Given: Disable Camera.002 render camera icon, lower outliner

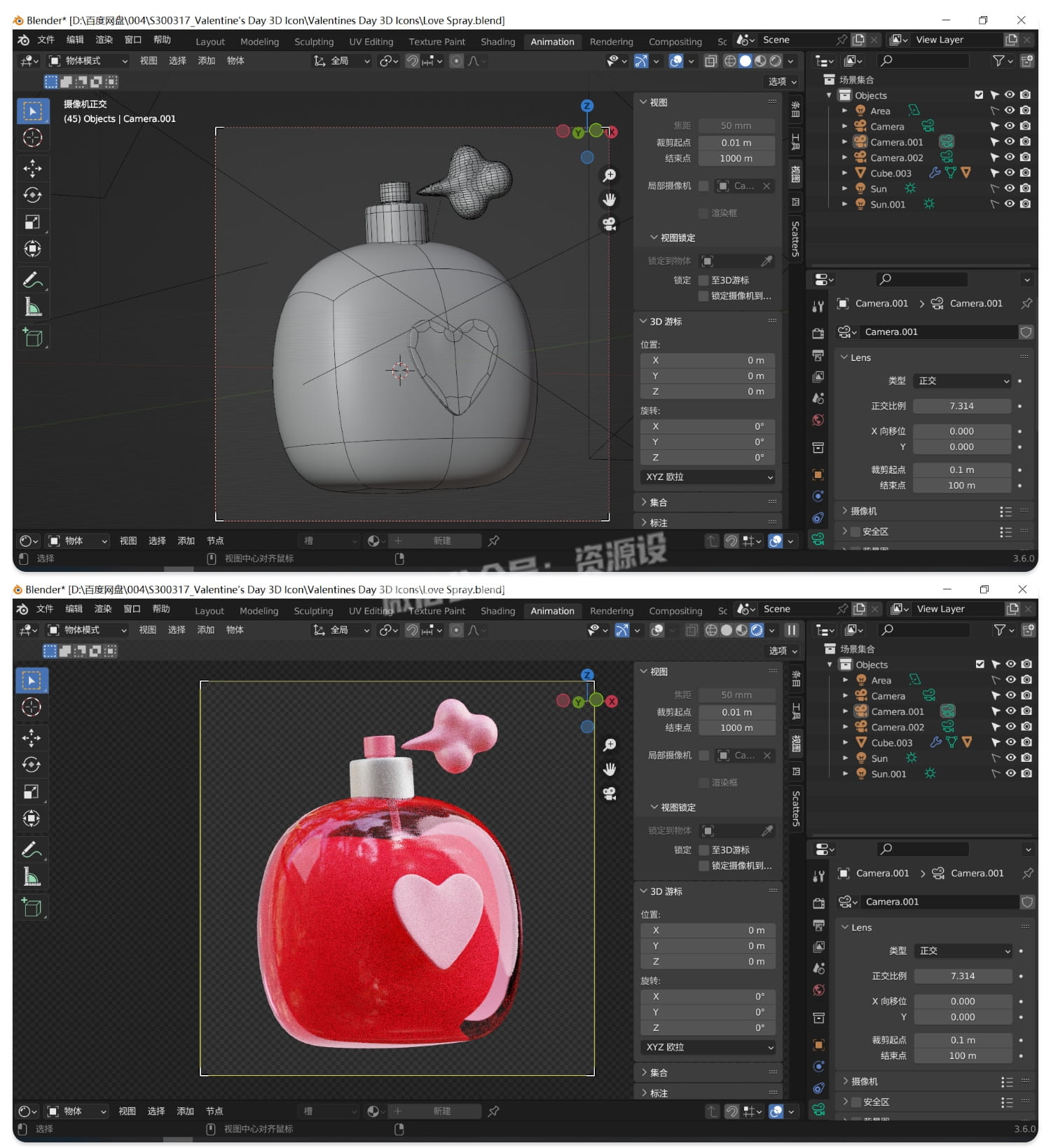Looking at the screenshot, I should [x=1026, y=727].
